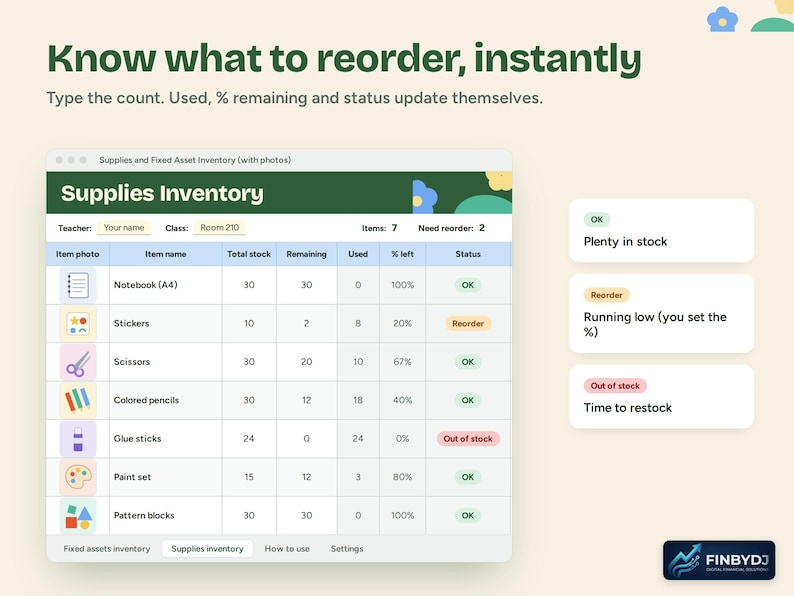Click the FINBYDJ logo badge
The image size is (794, 596).
point(719,560)
